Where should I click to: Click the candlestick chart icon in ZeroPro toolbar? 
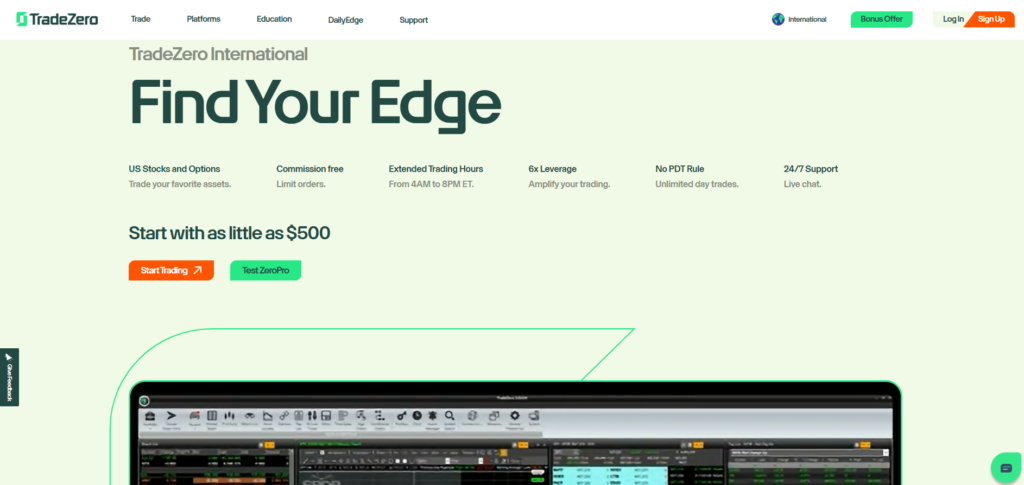(x=229, y=416)
